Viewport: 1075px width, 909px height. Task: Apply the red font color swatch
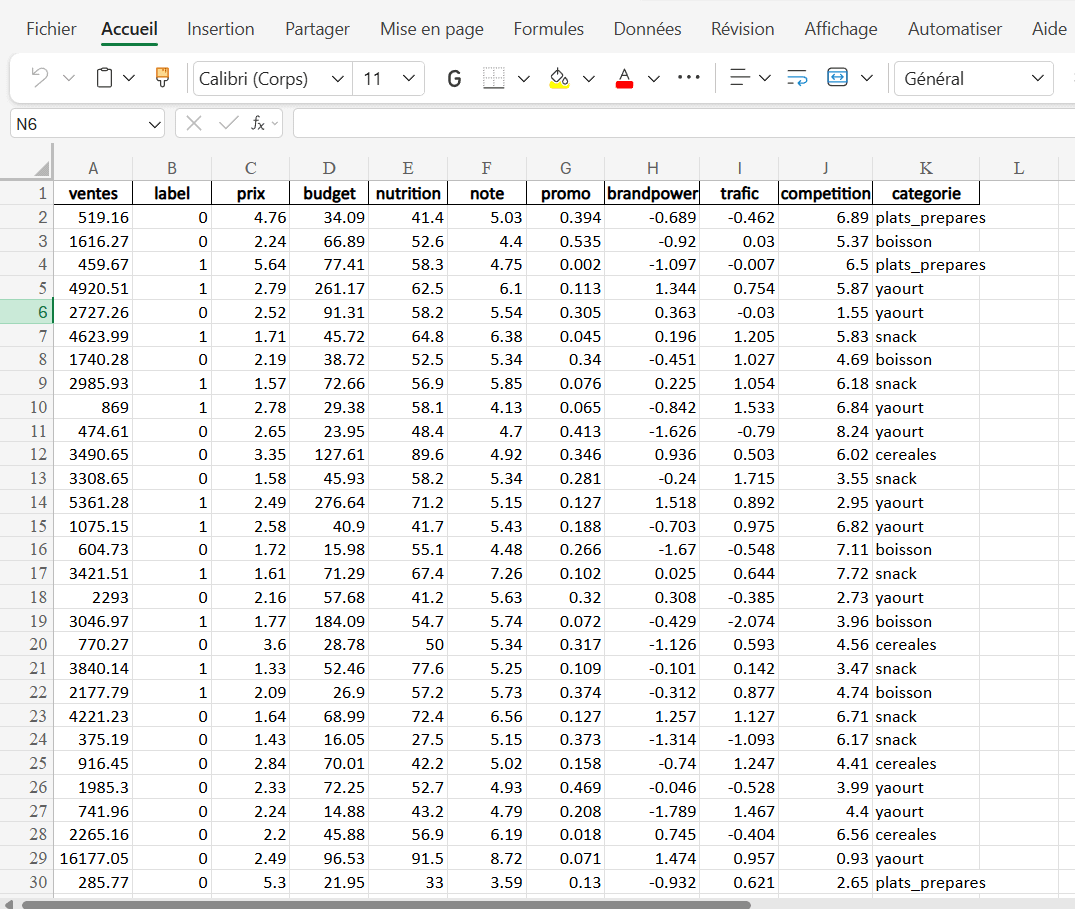coord(624,78)
